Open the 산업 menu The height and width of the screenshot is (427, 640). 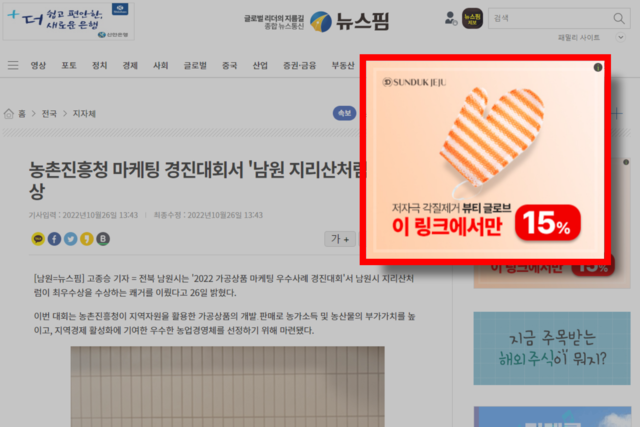[260, 65]
